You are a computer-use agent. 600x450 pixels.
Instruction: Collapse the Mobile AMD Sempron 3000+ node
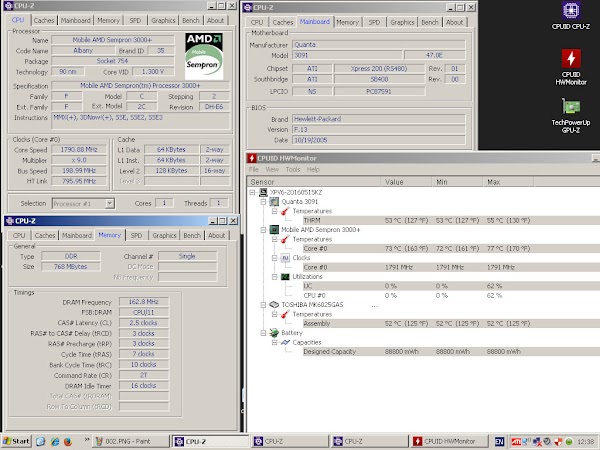tap(263, 230)
